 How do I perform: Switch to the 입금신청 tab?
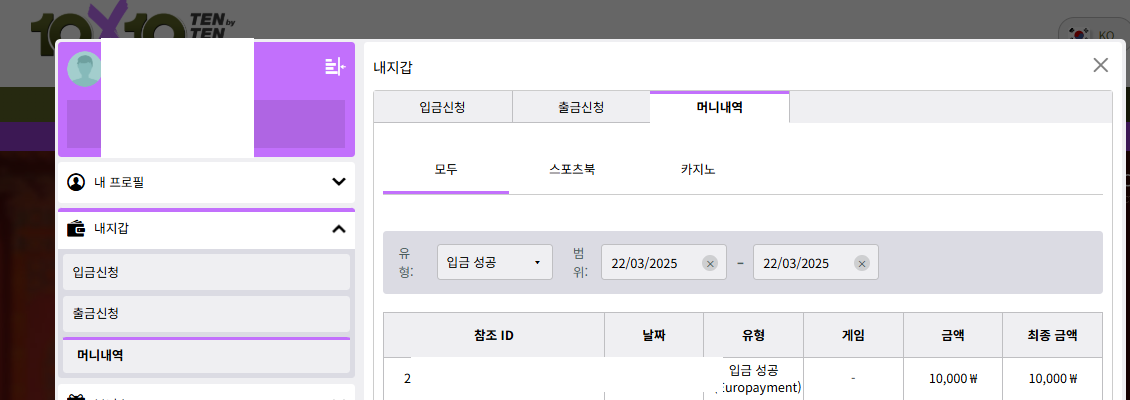click(442, 107)
